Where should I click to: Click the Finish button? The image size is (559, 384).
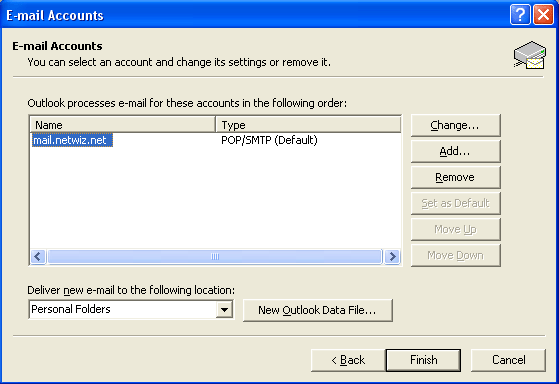pyautogui.click(x=423, y=360)
